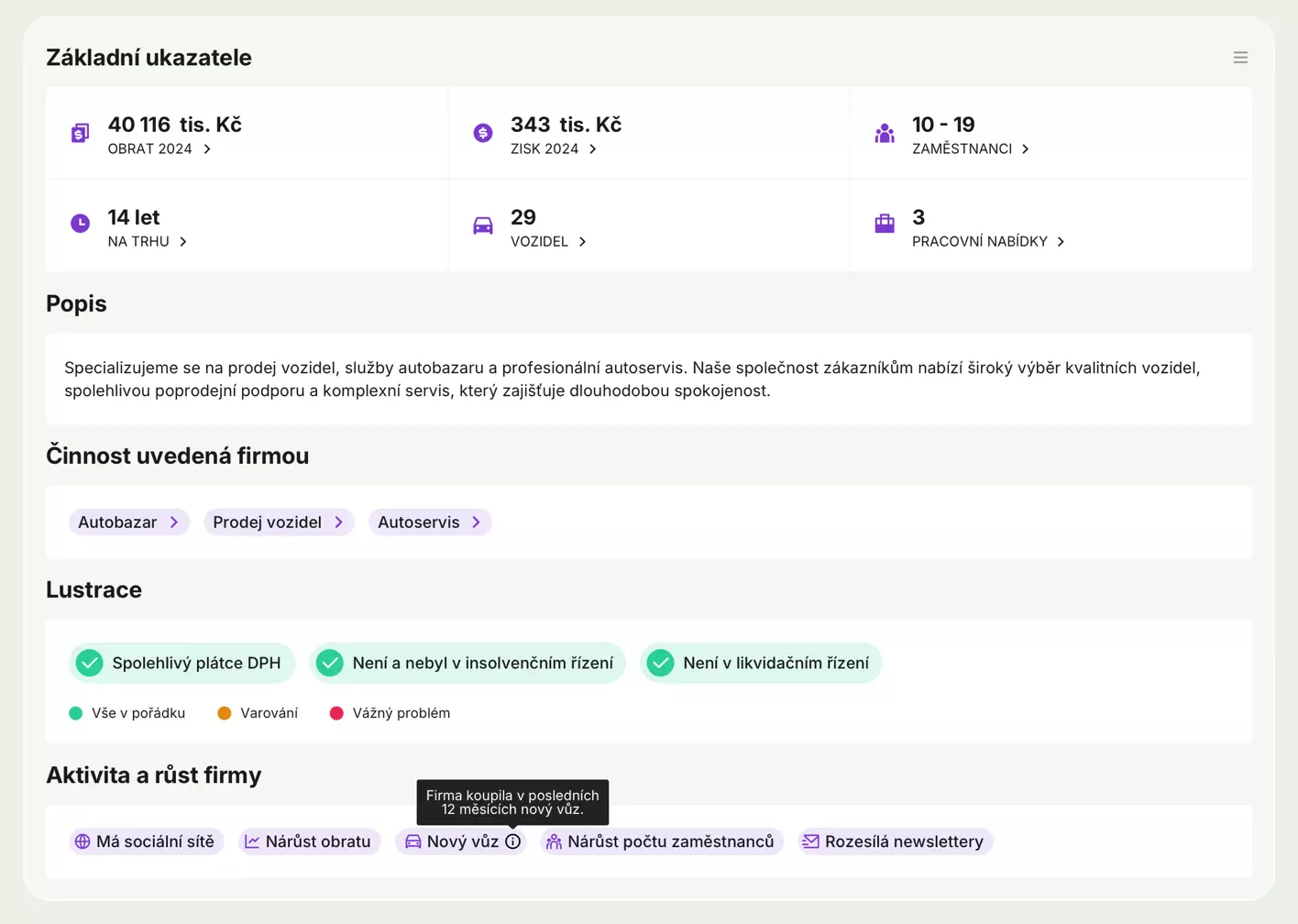Click the Popis section heading
The width and height of the screenshot is (1298, 924).
click(77, 303)
